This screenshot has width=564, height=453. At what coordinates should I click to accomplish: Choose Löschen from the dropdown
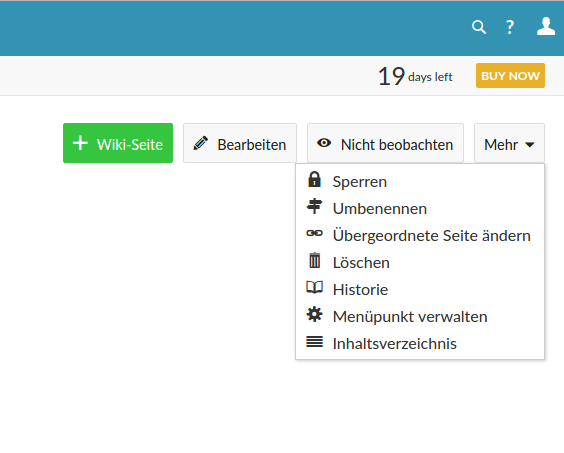pos(420,262)
